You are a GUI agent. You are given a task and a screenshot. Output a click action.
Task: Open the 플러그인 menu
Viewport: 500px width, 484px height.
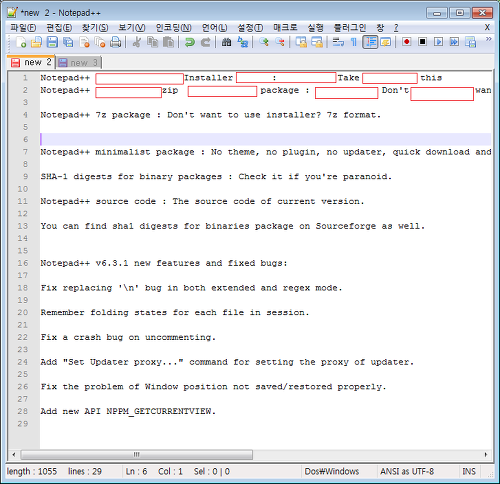350,28
